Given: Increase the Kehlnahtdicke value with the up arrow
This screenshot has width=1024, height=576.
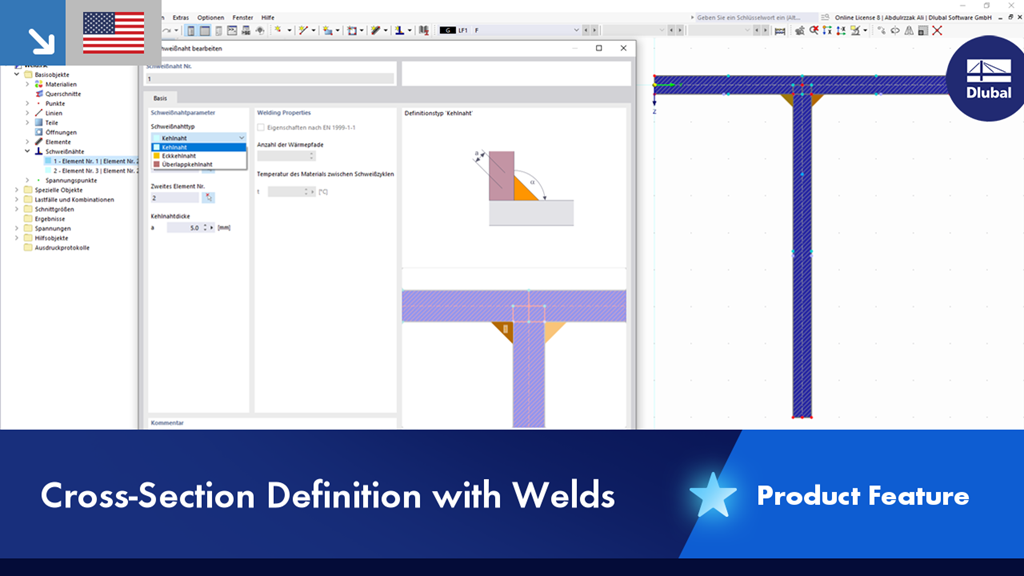Looking at the screenshot, I should [x=205, y=224].
